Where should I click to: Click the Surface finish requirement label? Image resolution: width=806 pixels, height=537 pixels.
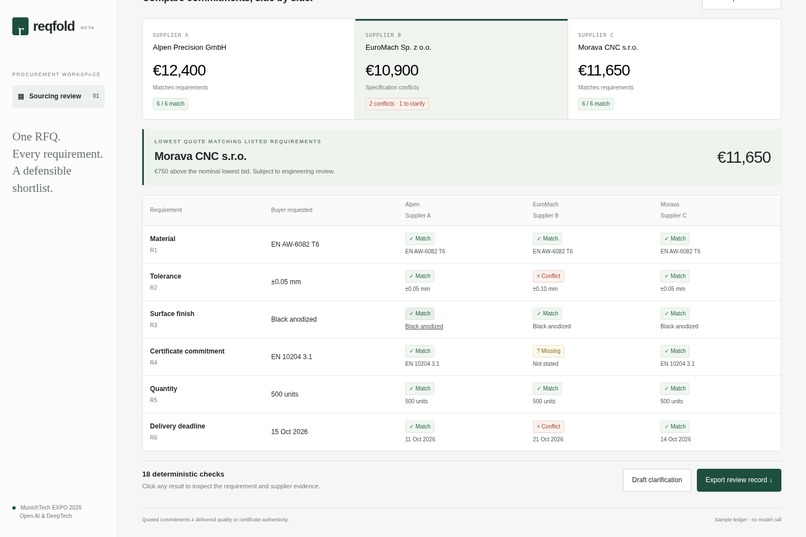click(x=172, y=313)
